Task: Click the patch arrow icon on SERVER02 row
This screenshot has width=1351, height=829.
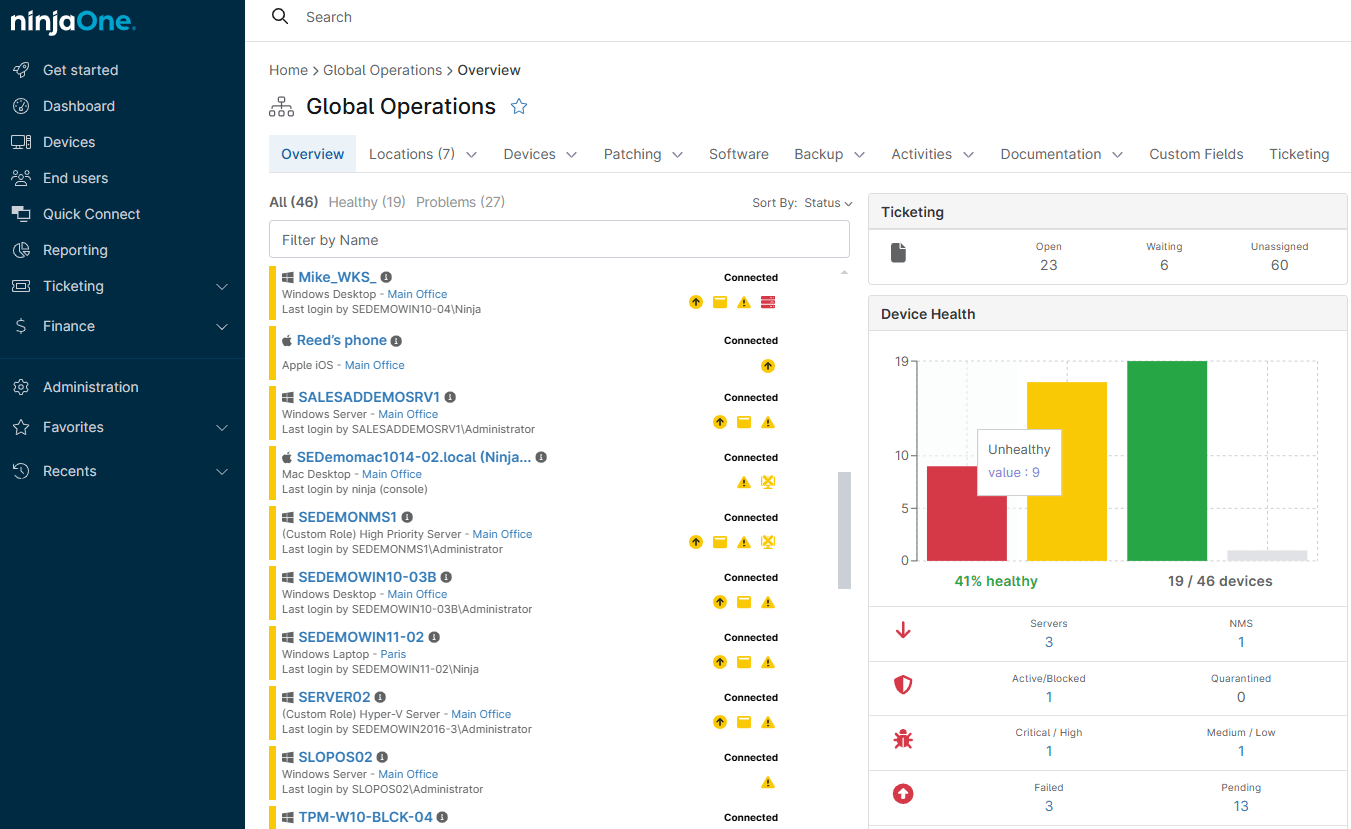Action: pyautogui.click(x=720, y=722)
